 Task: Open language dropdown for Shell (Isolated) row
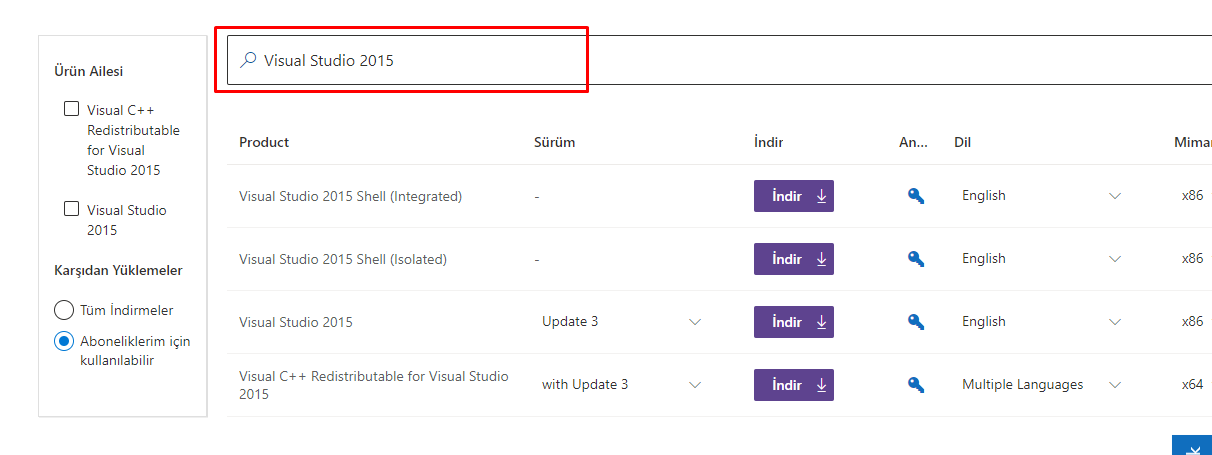[1115, 259]
